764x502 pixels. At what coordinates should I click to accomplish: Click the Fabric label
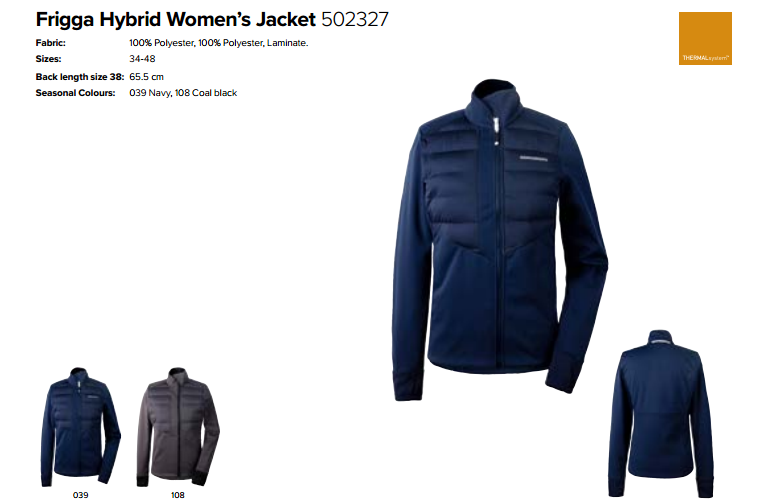51,43
